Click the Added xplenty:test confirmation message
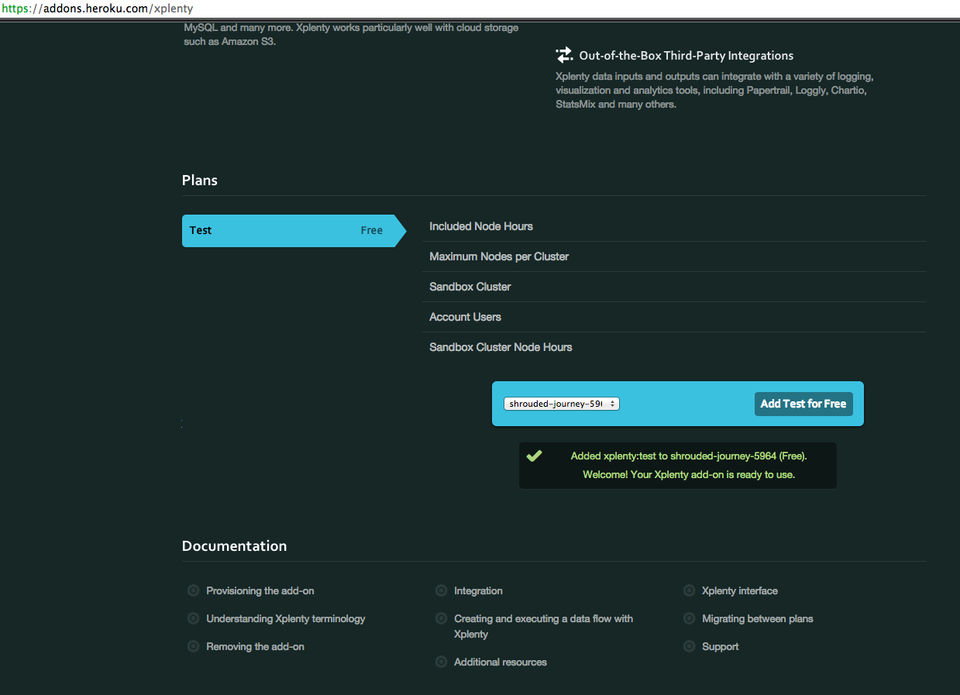 [689, 456]
